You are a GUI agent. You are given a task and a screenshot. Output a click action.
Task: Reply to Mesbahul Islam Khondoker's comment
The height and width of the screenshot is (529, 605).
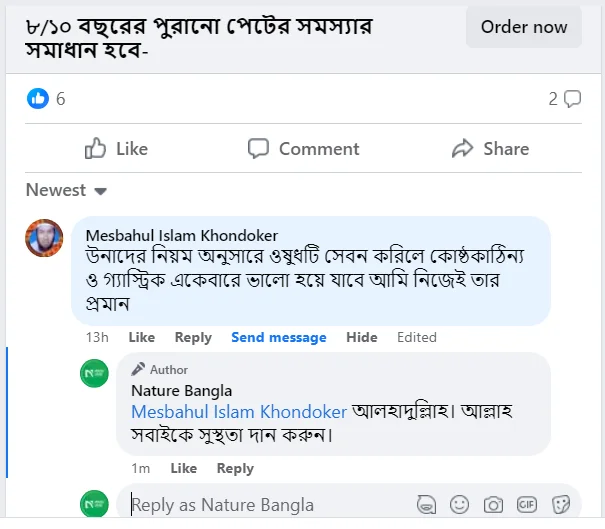[x=193, y=337]
